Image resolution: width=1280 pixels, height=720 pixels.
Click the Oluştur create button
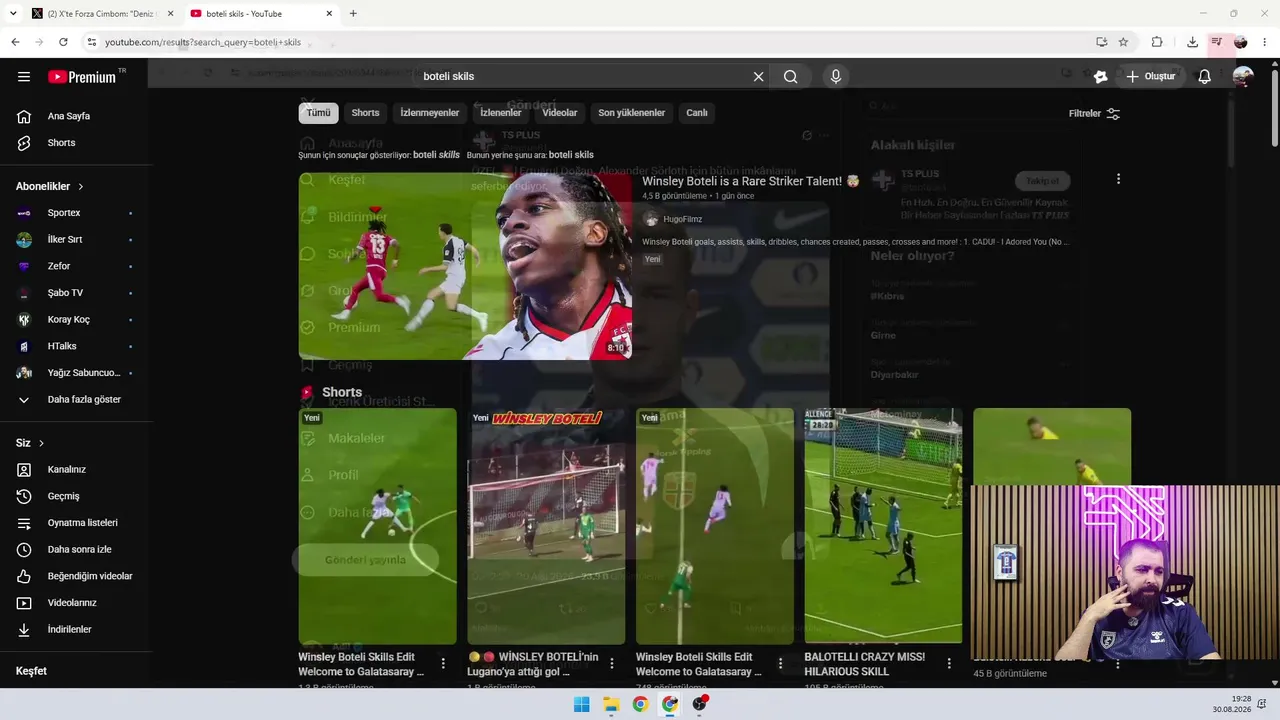(1150, 77)
